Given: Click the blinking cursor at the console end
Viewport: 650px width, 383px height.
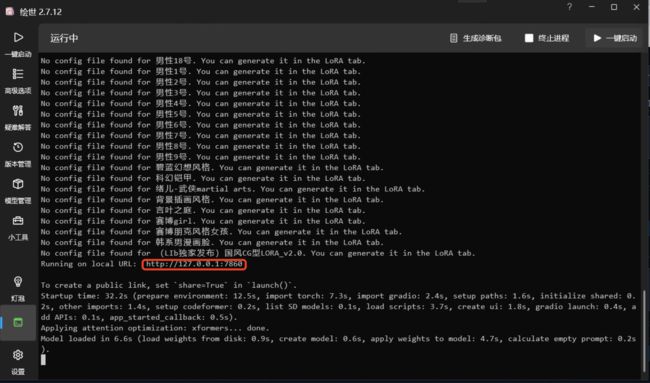Looking at the screenshot, I should [43, 360].
